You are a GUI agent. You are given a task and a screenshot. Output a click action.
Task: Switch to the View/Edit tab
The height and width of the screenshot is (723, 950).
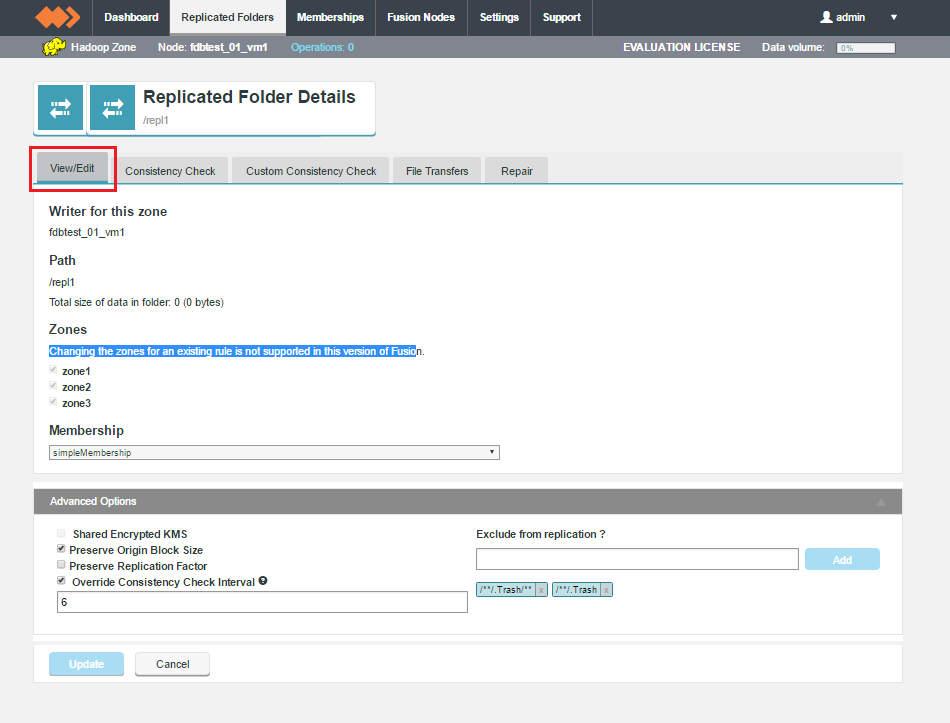[x=72, y=168]
